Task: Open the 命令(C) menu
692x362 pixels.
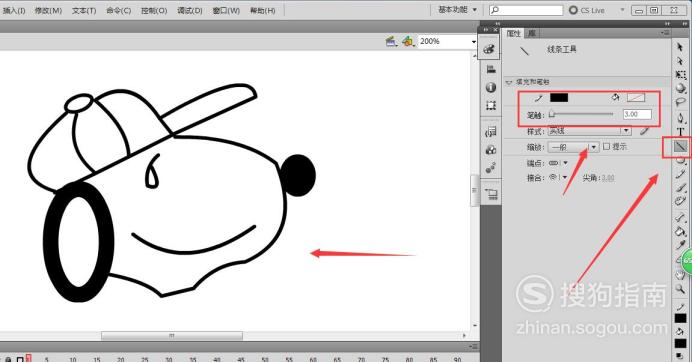Action: 119,10
